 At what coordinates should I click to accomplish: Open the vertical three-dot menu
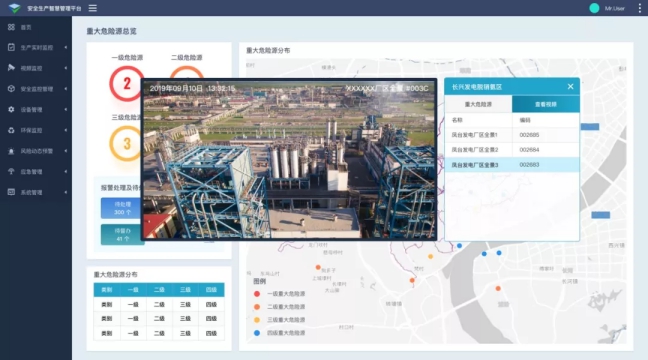(640, 8)
